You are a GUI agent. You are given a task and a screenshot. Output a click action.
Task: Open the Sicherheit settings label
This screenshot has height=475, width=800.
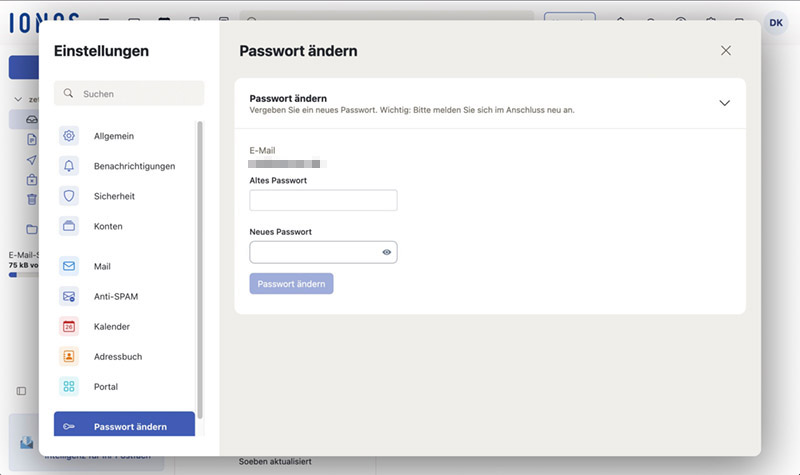[114, 196]
